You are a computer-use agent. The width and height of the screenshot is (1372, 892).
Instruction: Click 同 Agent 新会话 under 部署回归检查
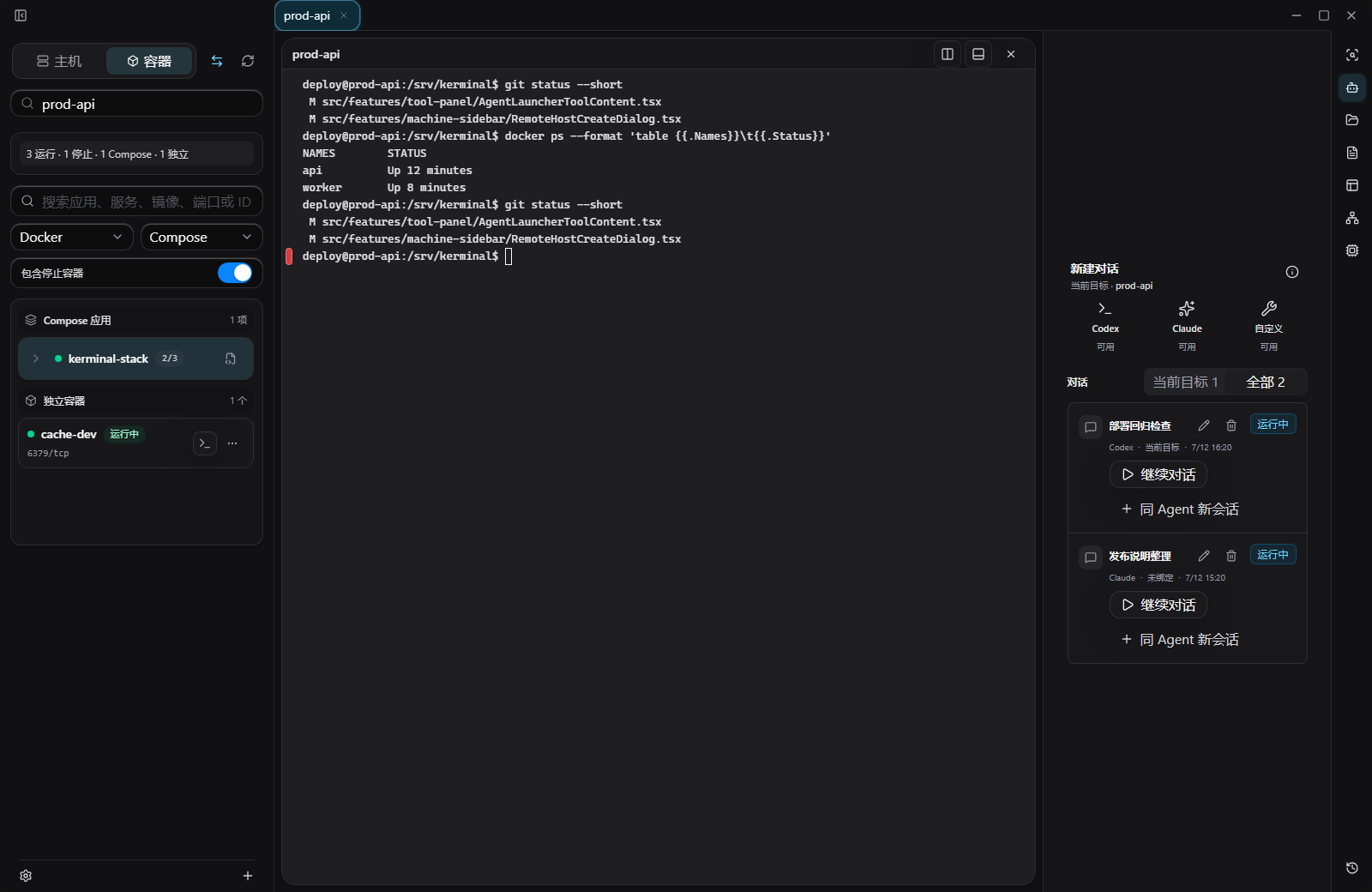1180,509
